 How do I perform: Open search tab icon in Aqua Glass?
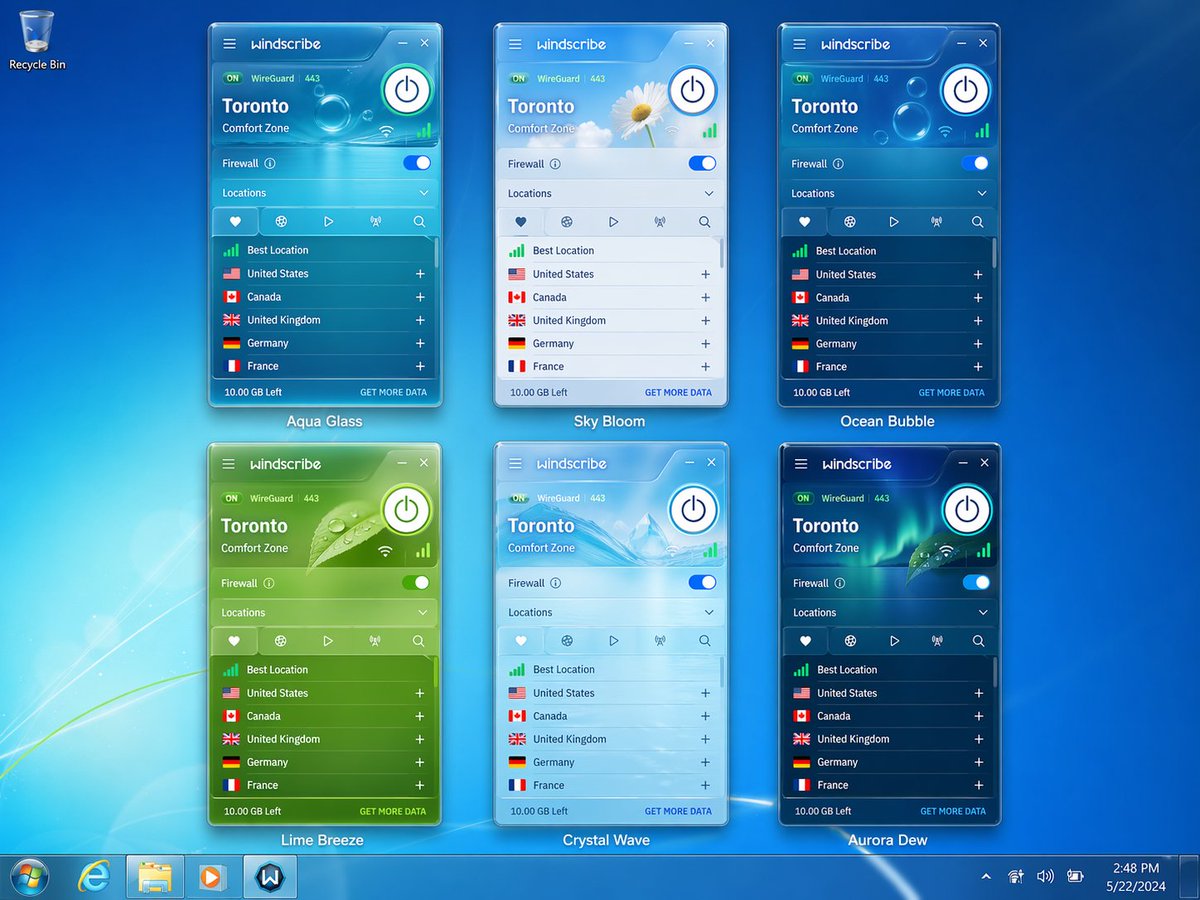(x=419, y=221)
